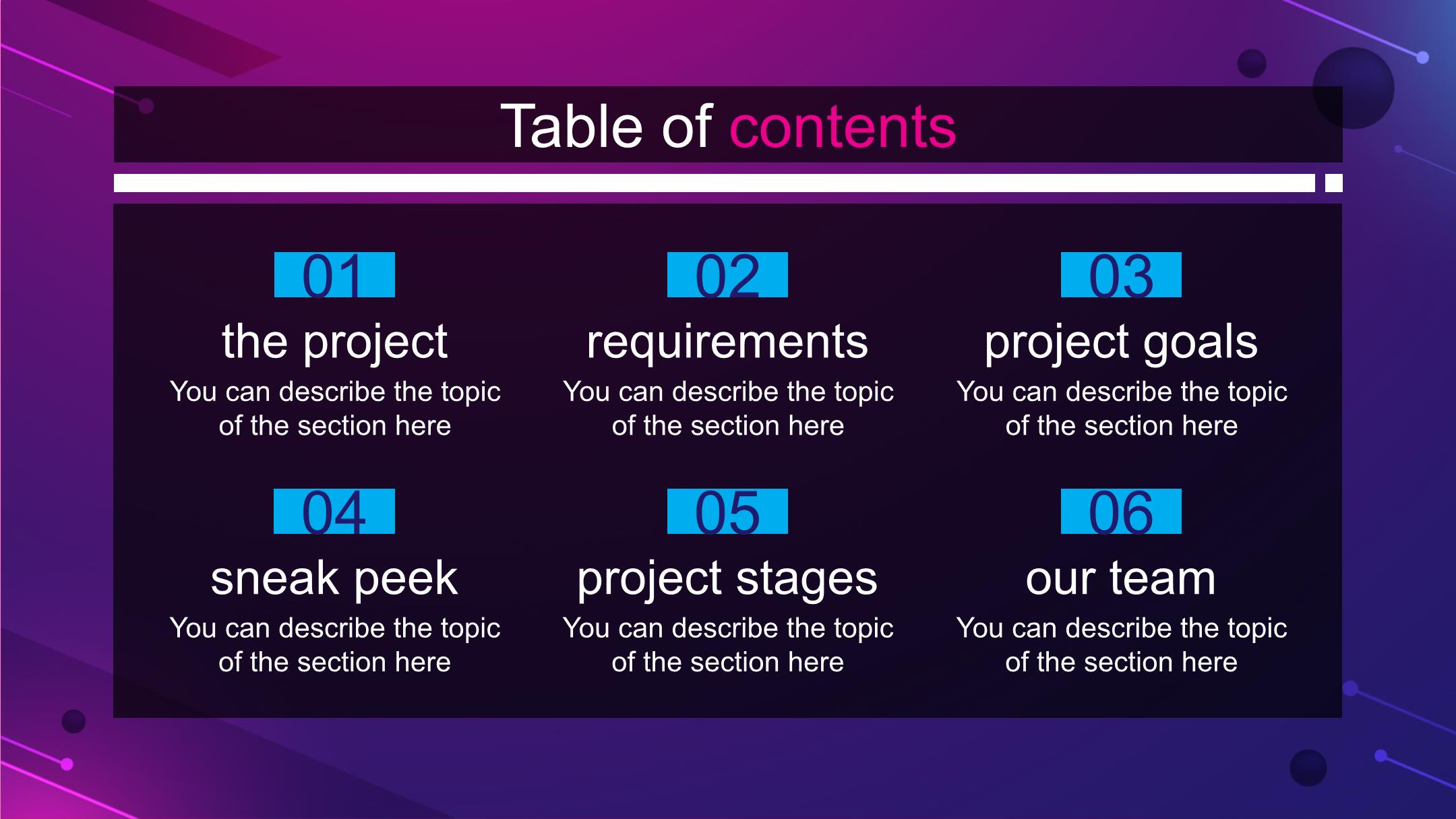Viewport: 1456px width, 819px height.
Task: Select the 06 number box
Action: (1121, 511)
